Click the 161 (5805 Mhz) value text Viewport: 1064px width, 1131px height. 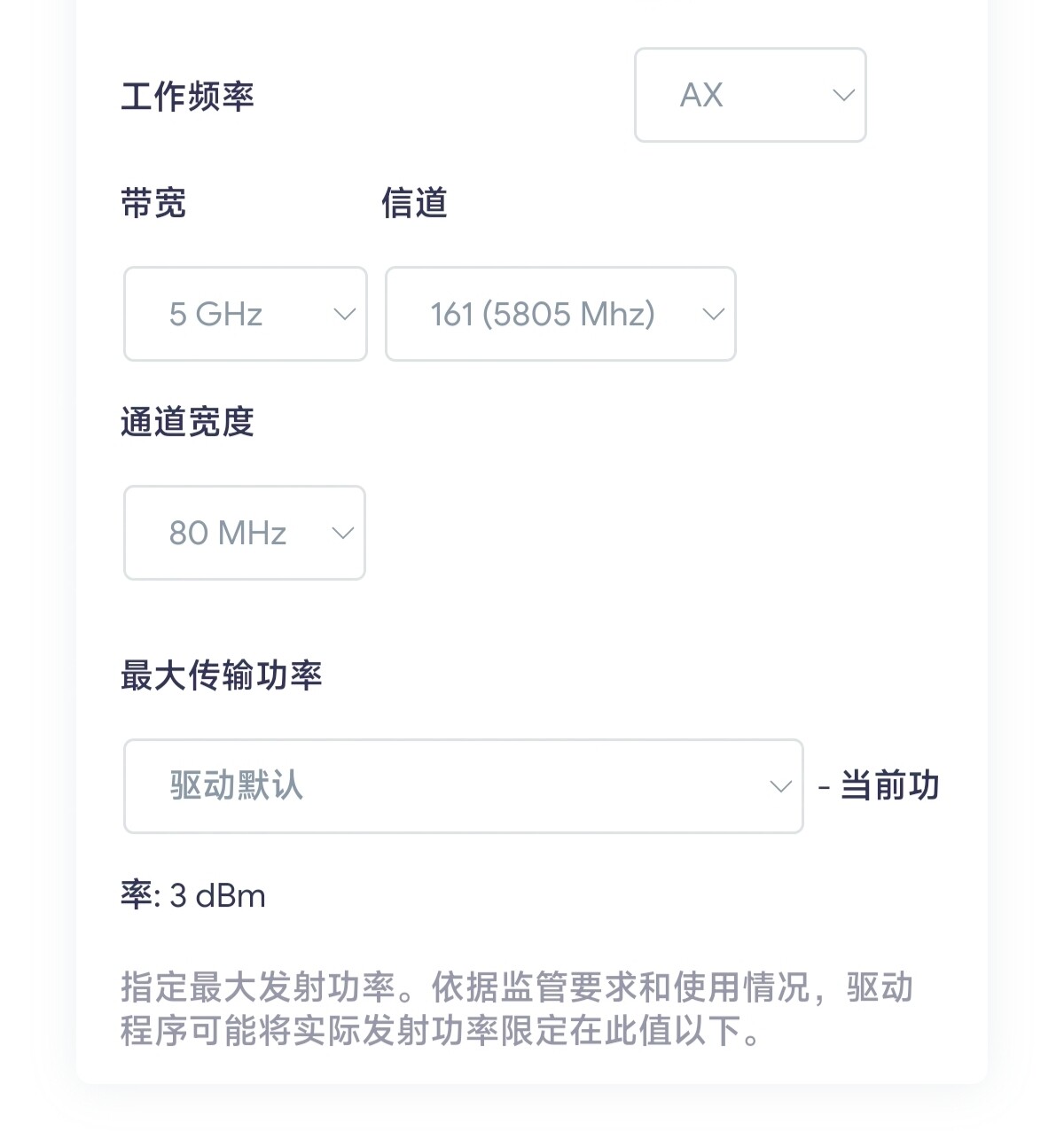click(543, 314)
